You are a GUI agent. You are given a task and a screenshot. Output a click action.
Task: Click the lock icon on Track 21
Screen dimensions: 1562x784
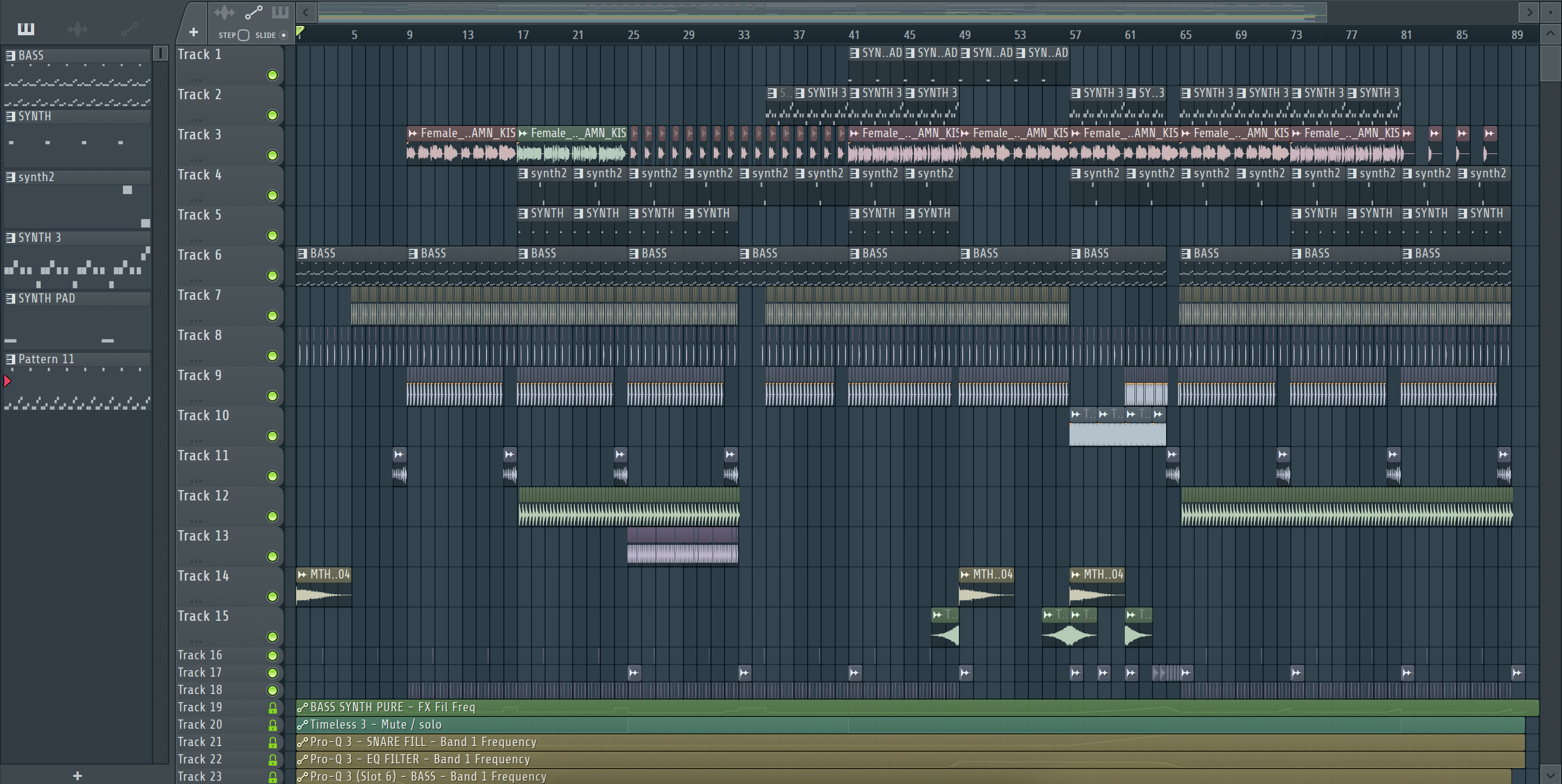coord(273,742)
